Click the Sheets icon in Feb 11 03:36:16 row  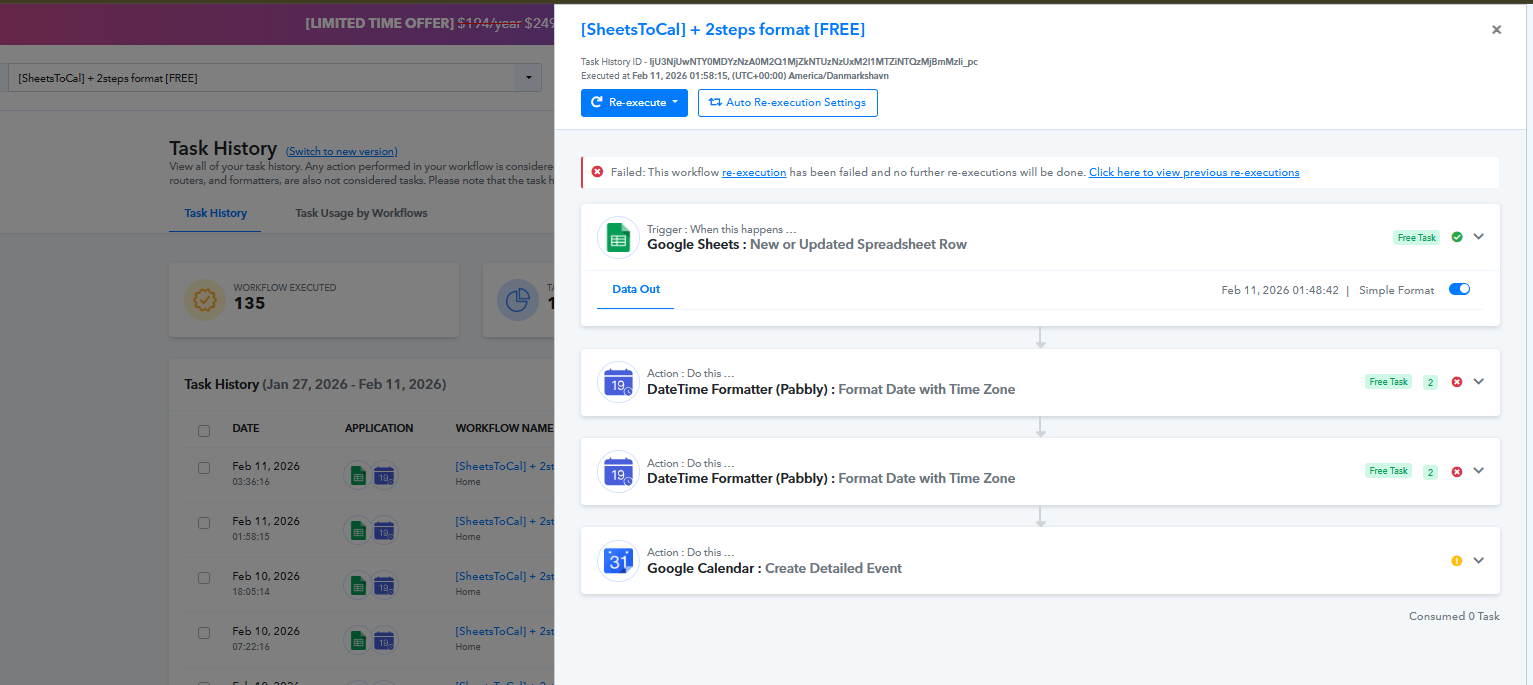(358, 474)
